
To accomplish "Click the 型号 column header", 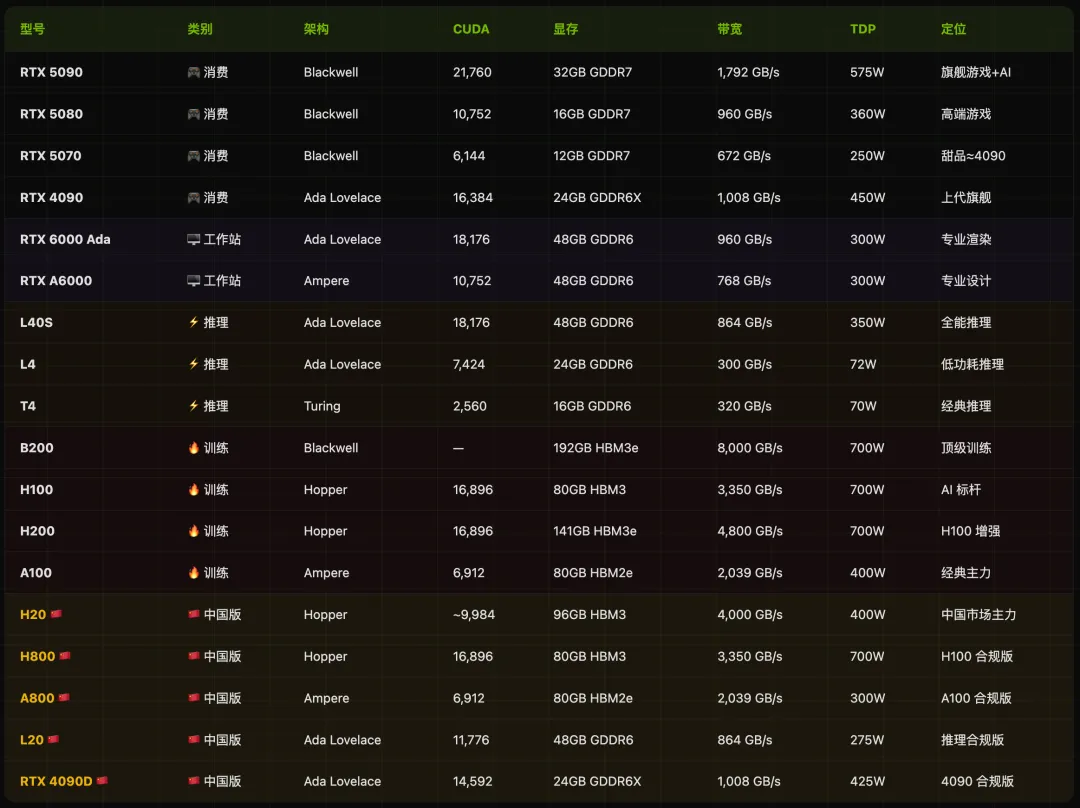I will (32, 29).
